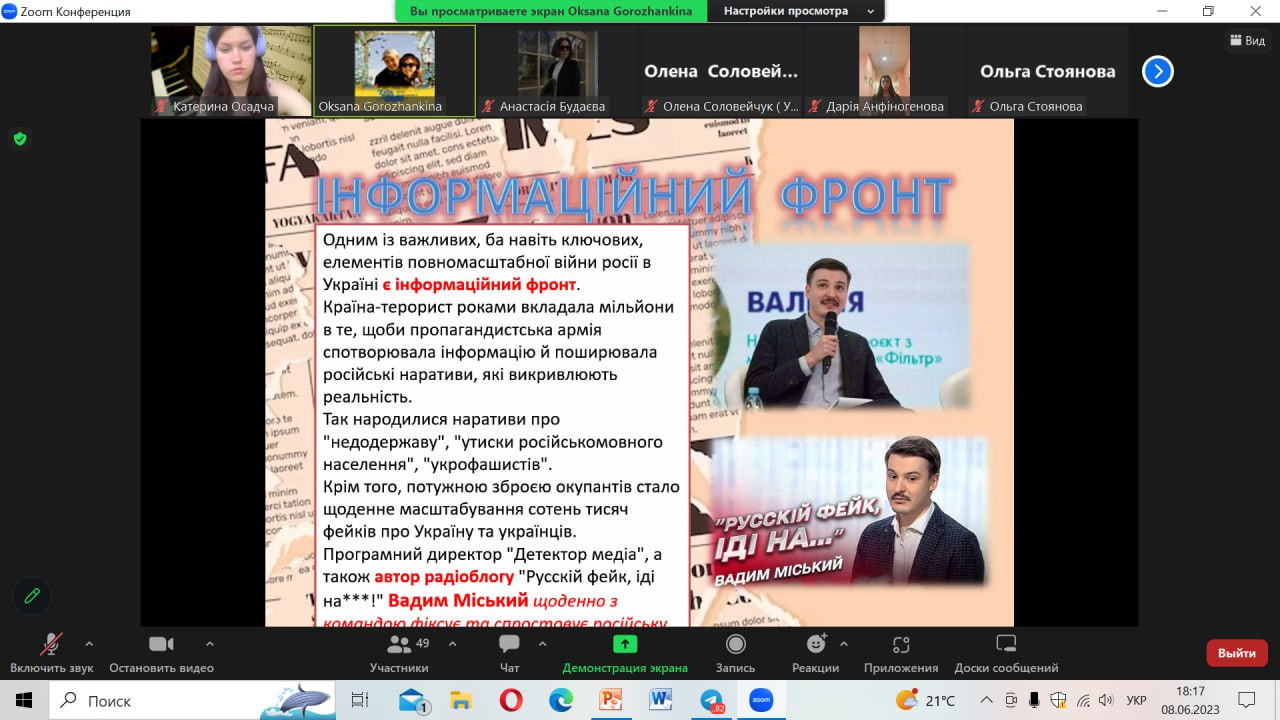Open weather widget showing 21°C

coord(926,700)
